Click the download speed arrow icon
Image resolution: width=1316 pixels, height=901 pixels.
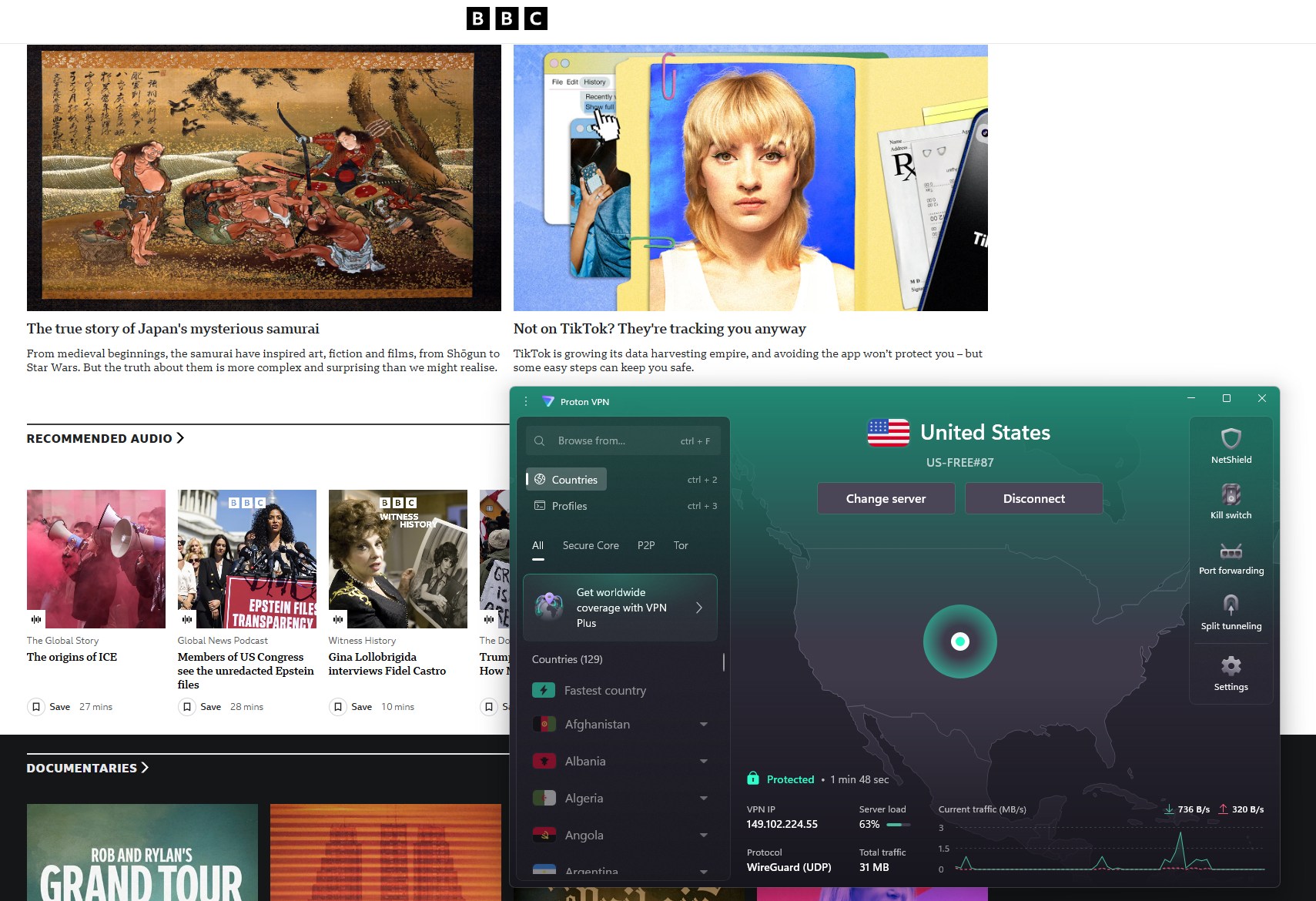point(1169,809)
